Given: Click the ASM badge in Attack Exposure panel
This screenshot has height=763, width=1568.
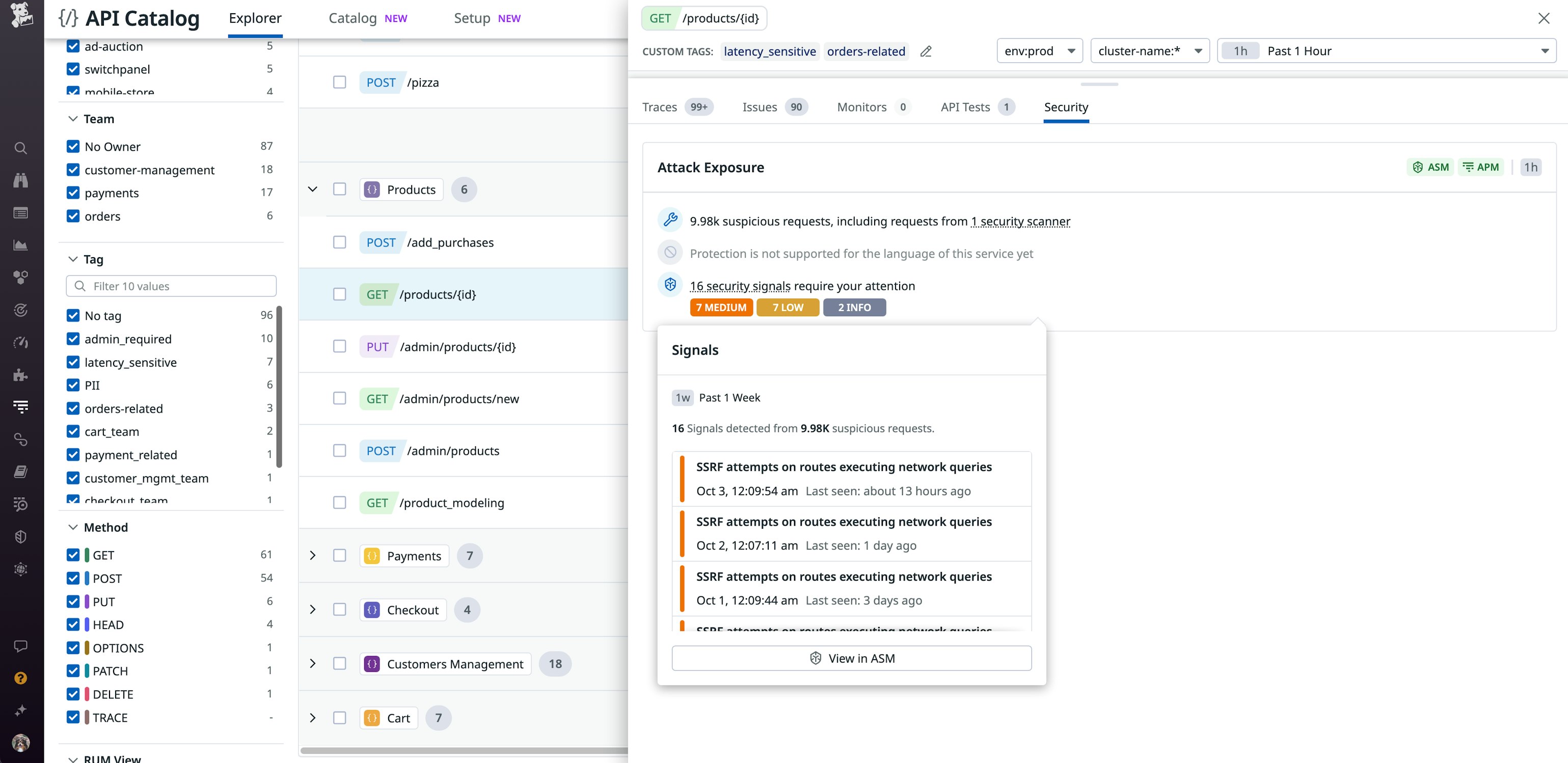Looking at the screenshot, I should point(1430,167).
